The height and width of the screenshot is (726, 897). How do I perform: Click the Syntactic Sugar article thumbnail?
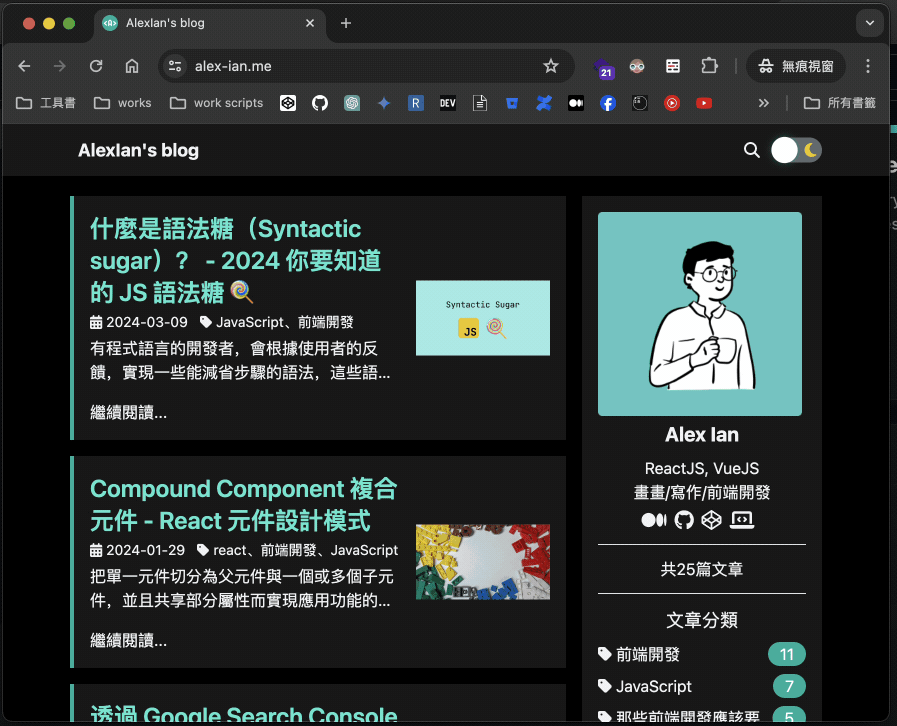(482, 315)
